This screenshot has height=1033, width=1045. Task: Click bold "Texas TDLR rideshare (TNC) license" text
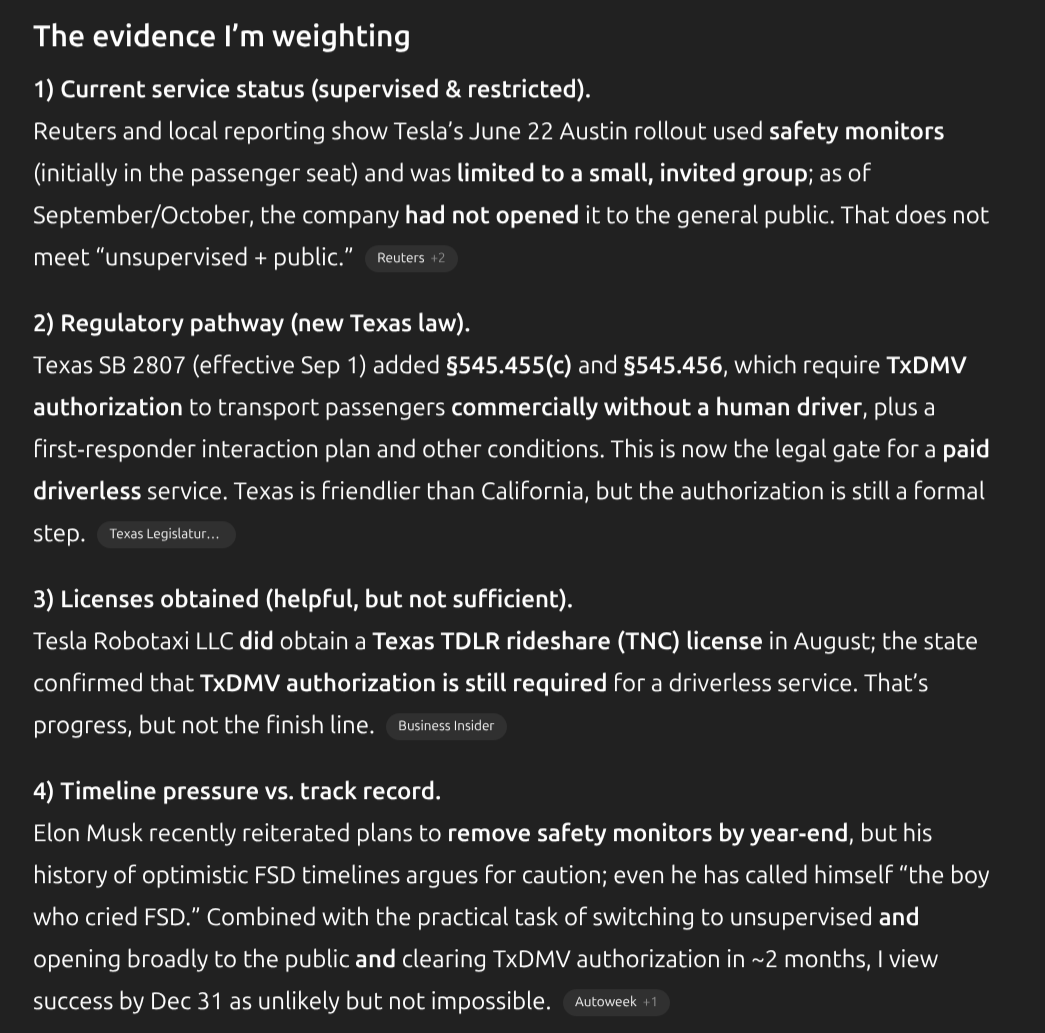tap(567, 641)
